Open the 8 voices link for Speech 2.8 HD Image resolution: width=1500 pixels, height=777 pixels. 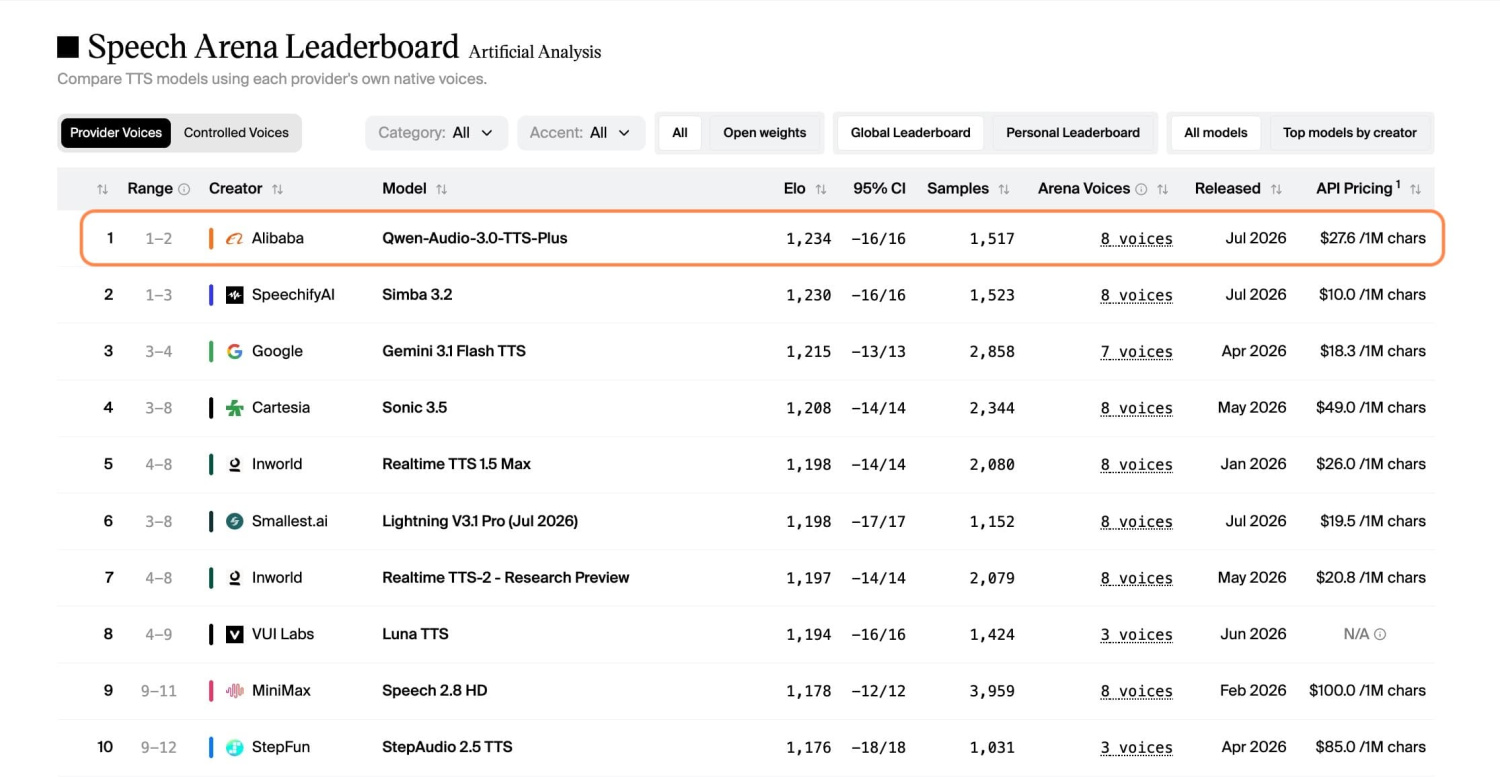click(x=1136, y=691)
